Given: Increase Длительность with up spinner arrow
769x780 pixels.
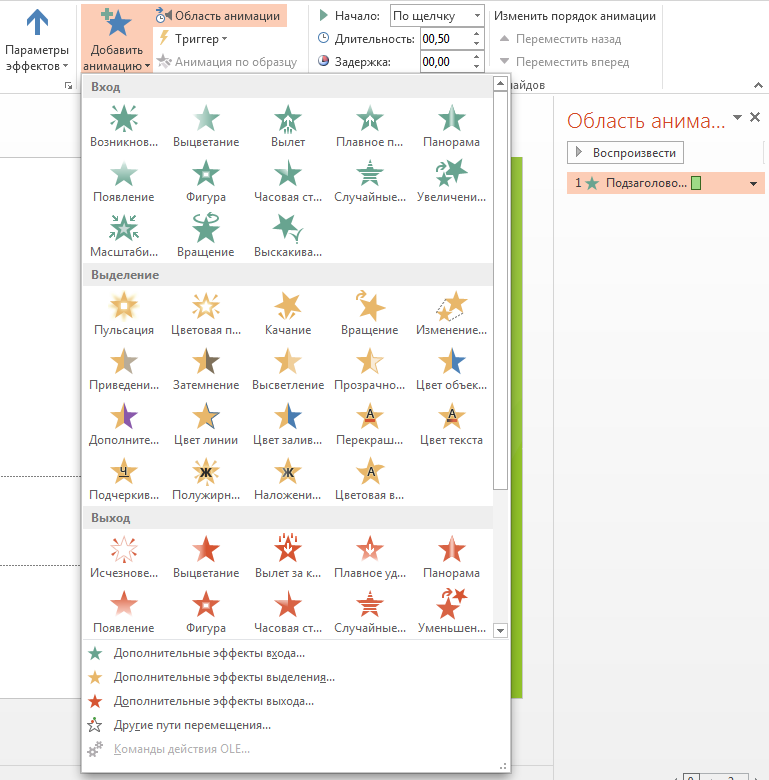Looking at the screenshot, I should tap(477, 34).
